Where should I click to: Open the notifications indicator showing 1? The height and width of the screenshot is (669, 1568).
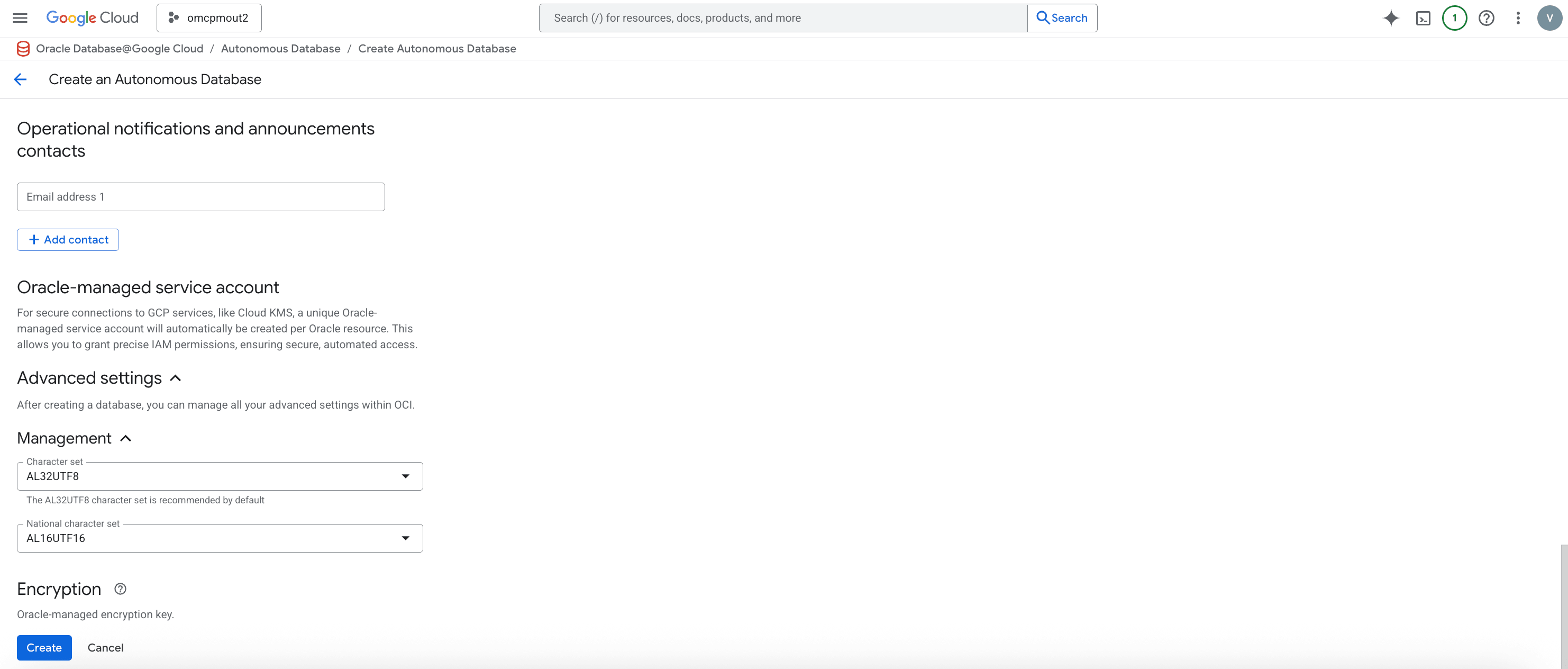click(1455, 17)
